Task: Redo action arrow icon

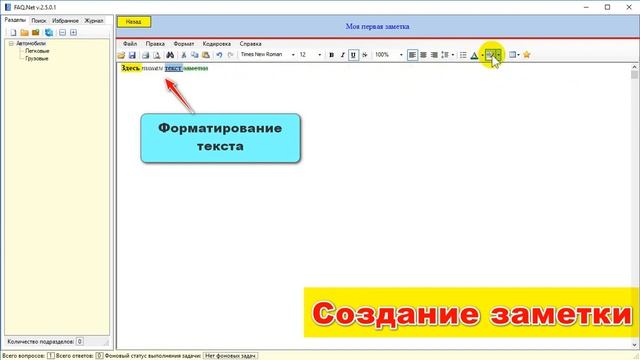Action: click(x=231, y=55)
